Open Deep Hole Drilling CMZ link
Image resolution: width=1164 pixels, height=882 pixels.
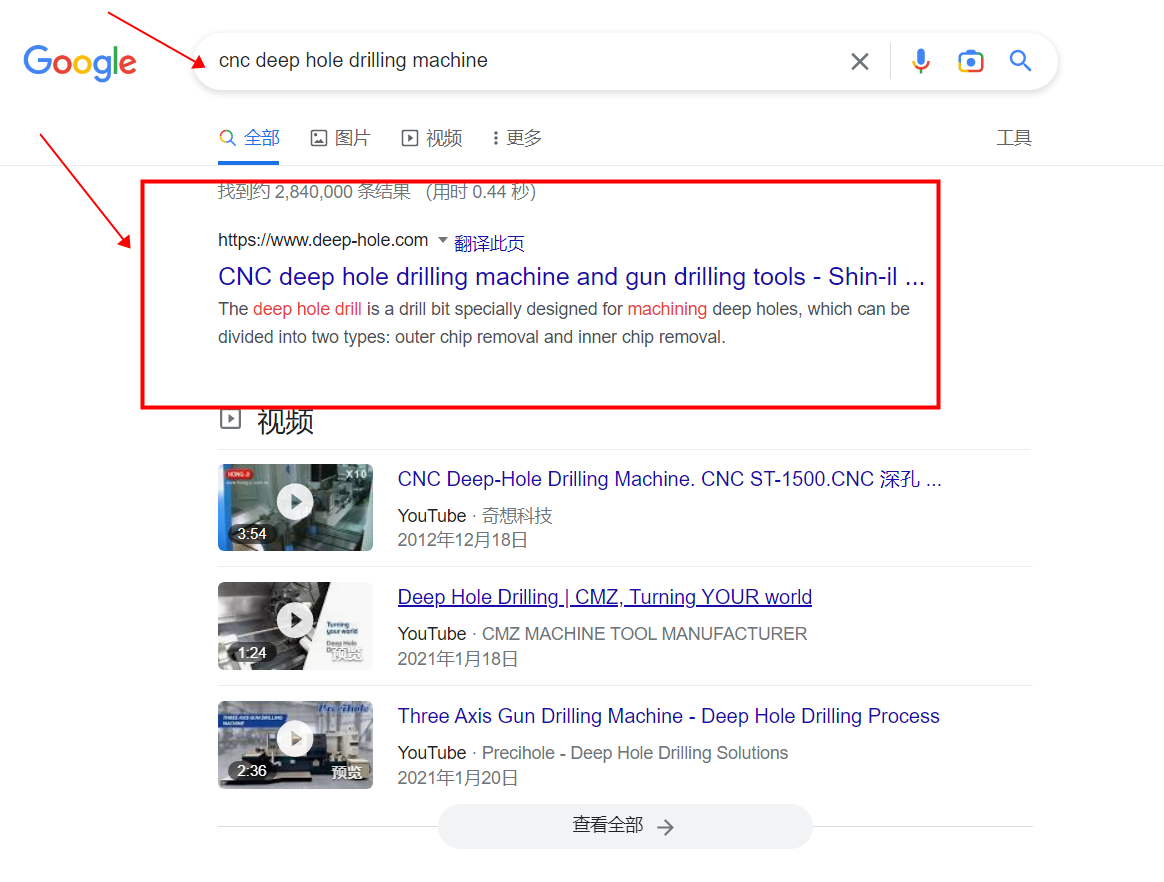point(604,598)
